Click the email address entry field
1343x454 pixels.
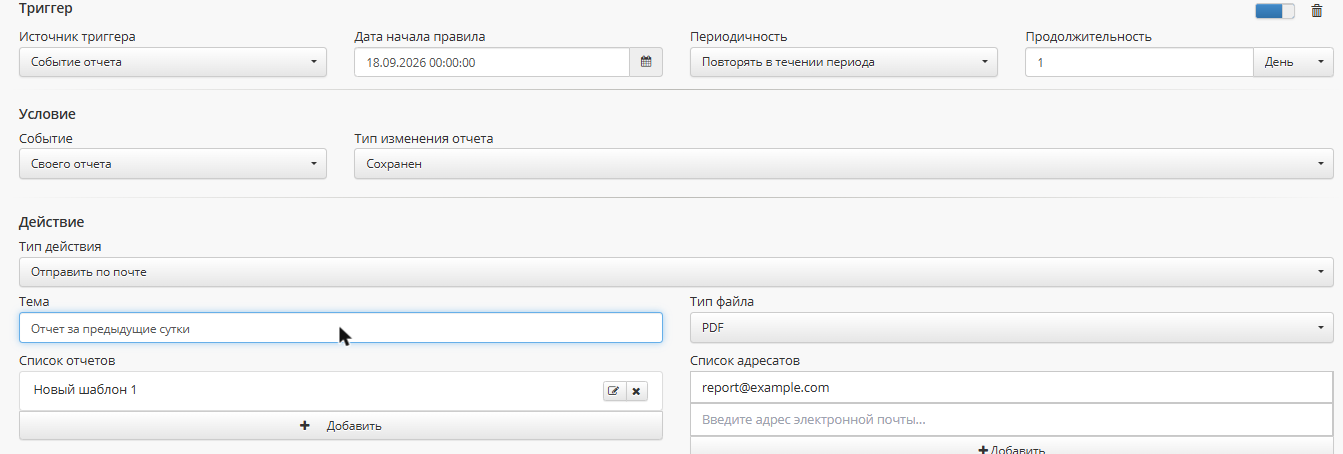tap(1011, 420)
